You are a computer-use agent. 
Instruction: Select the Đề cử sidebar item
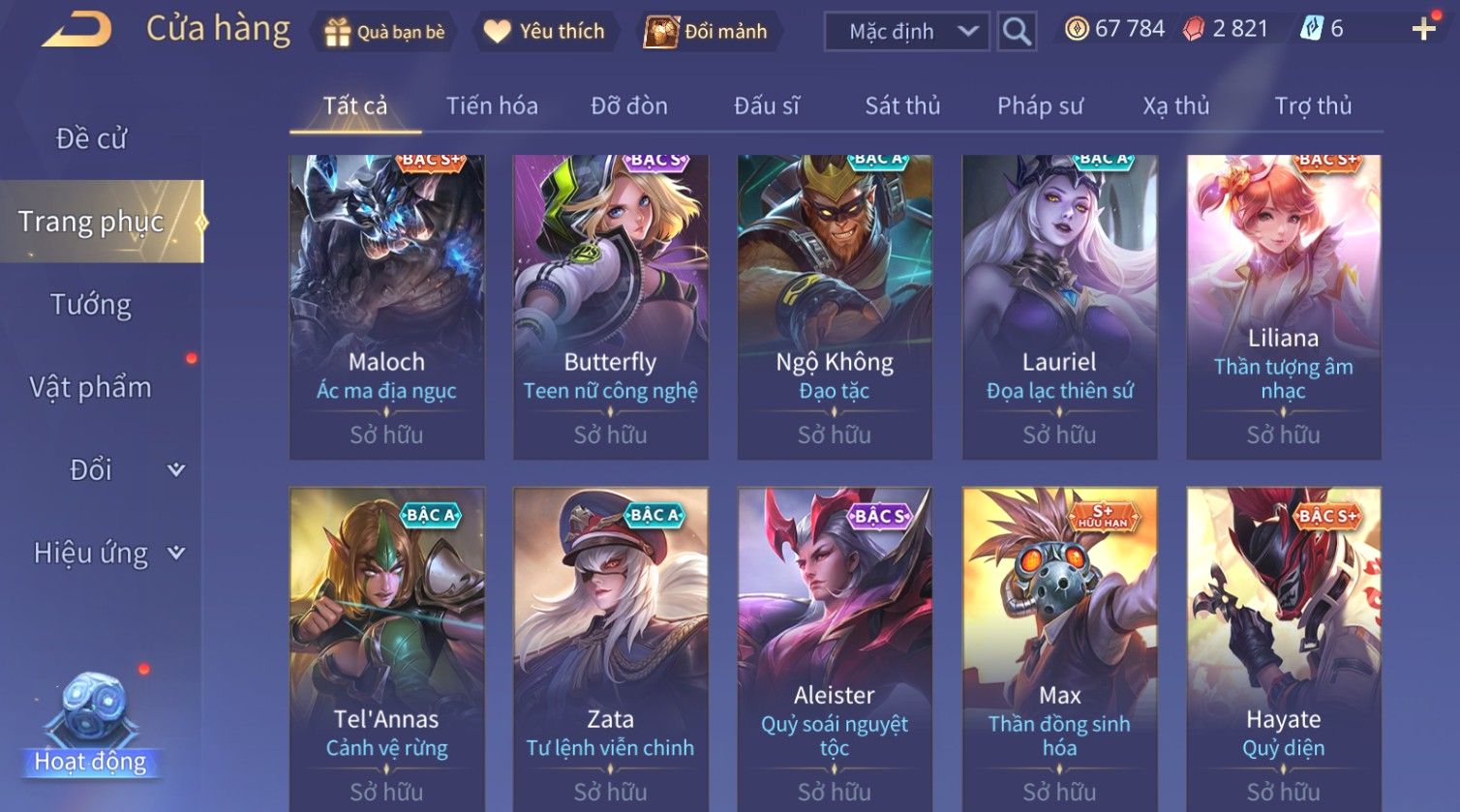[91, 138]
